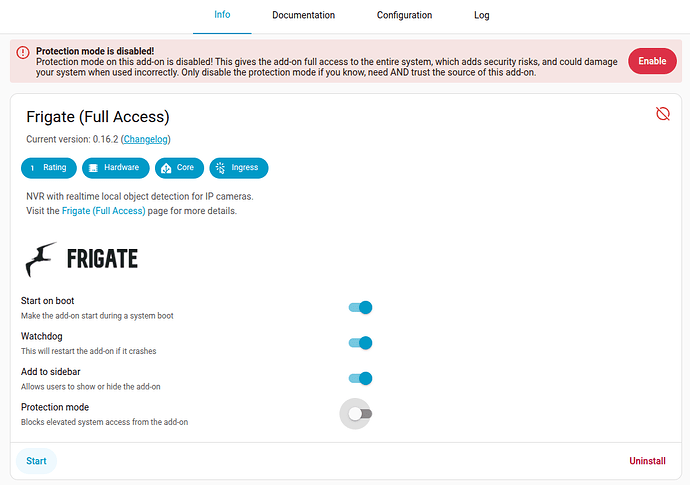Toggle Add to sidebar off

pyautogui.click(x=360, y=378)
